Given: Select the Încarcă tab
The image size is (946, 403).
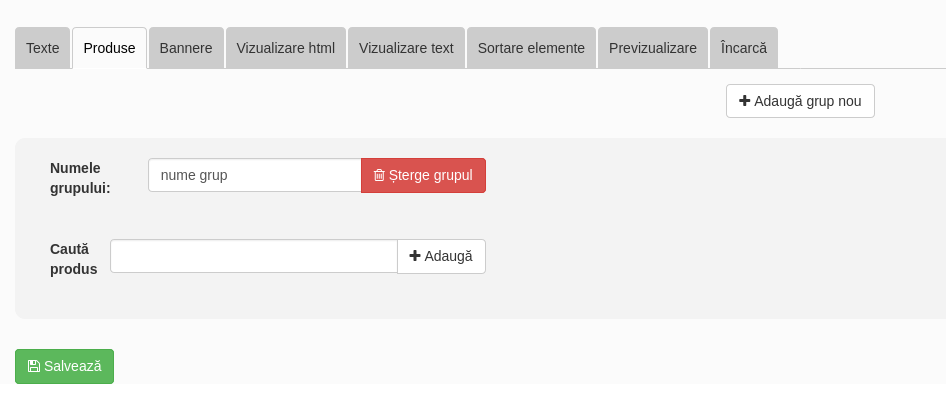Looking at the screenshot, I should (x=743, y=48).
